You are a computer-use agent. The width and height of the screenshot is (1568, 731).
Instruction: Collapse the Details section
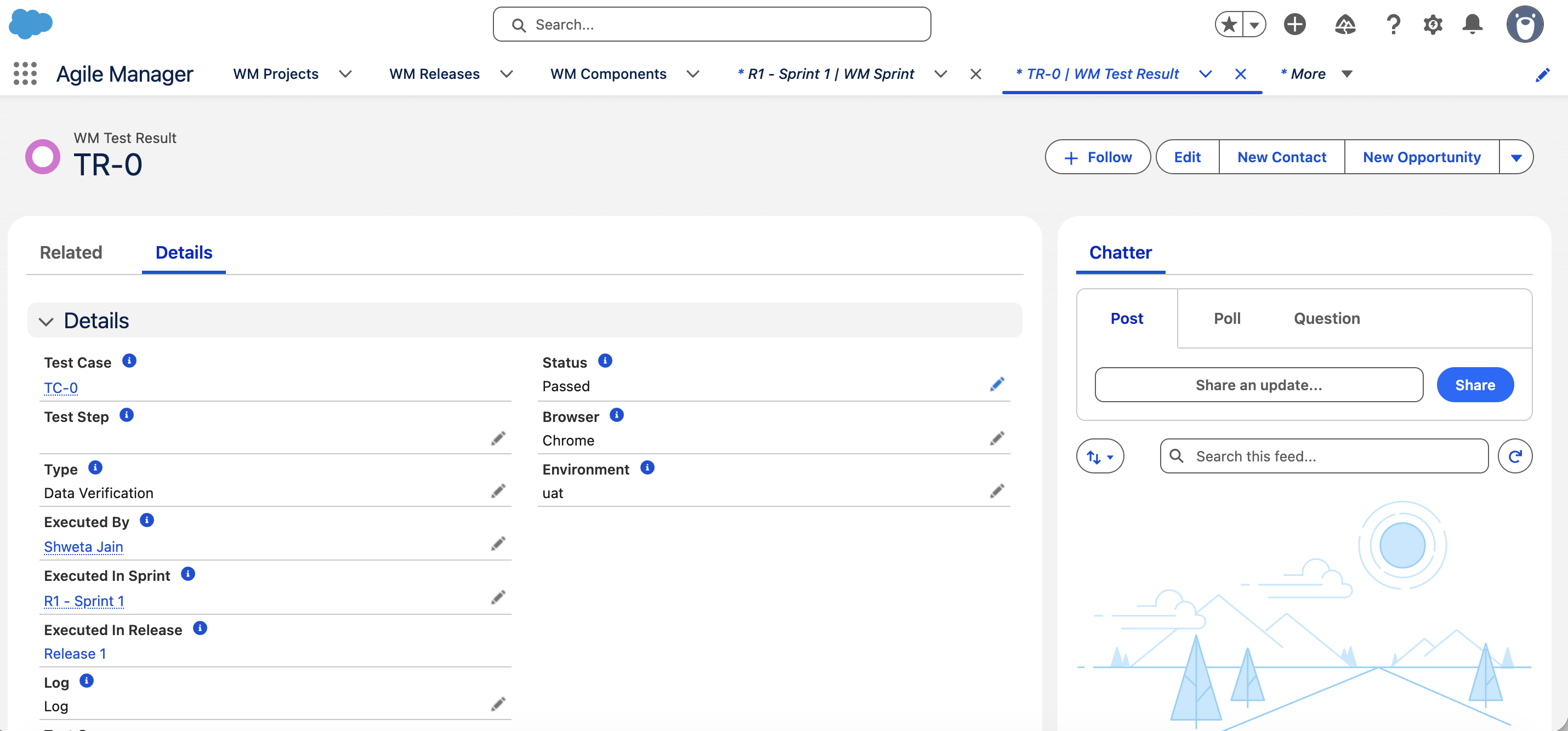pos(46,321)
